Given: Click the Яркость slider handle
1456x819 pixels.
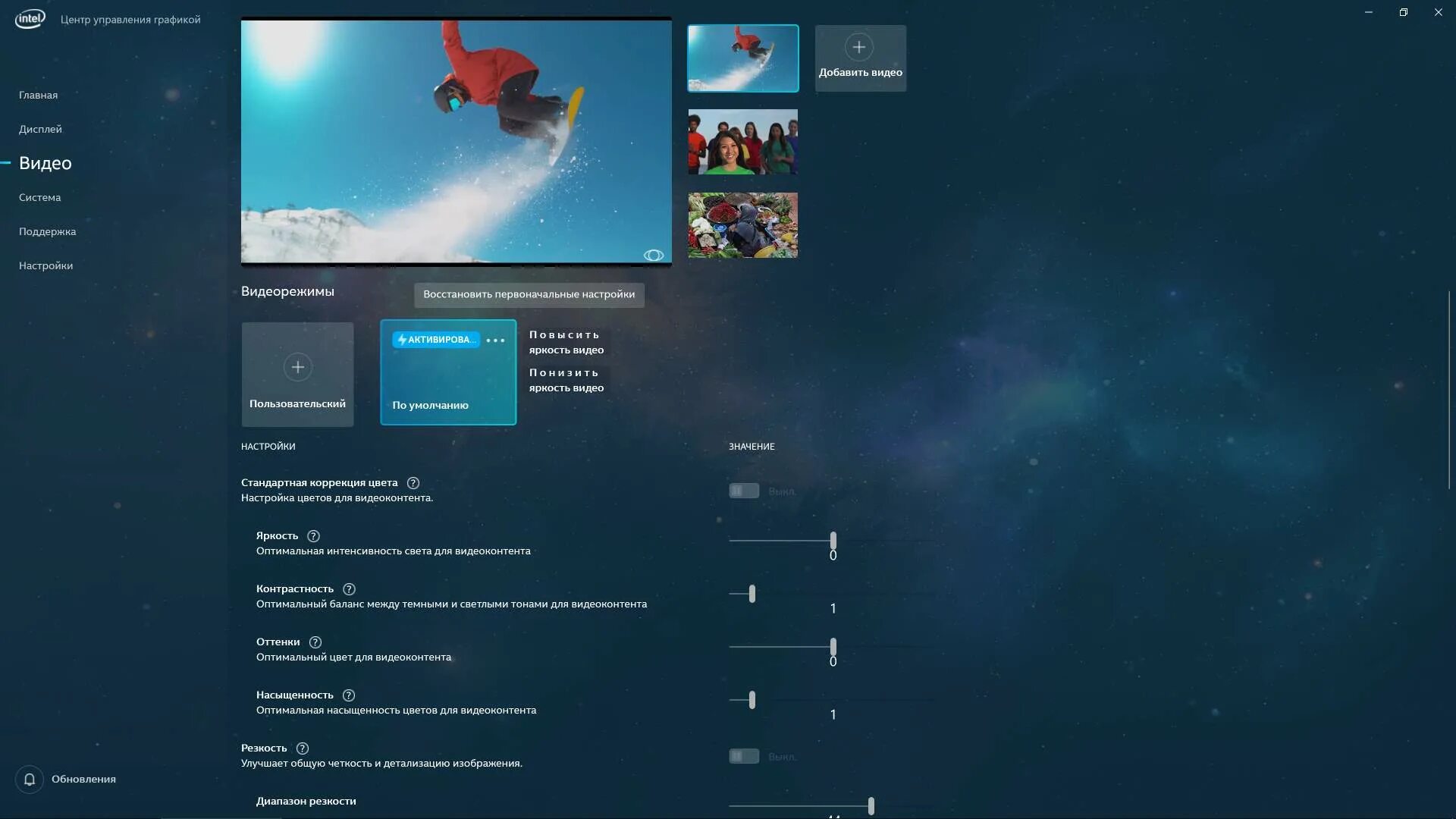Looking at the screenshot, I should tap(833, 541).
